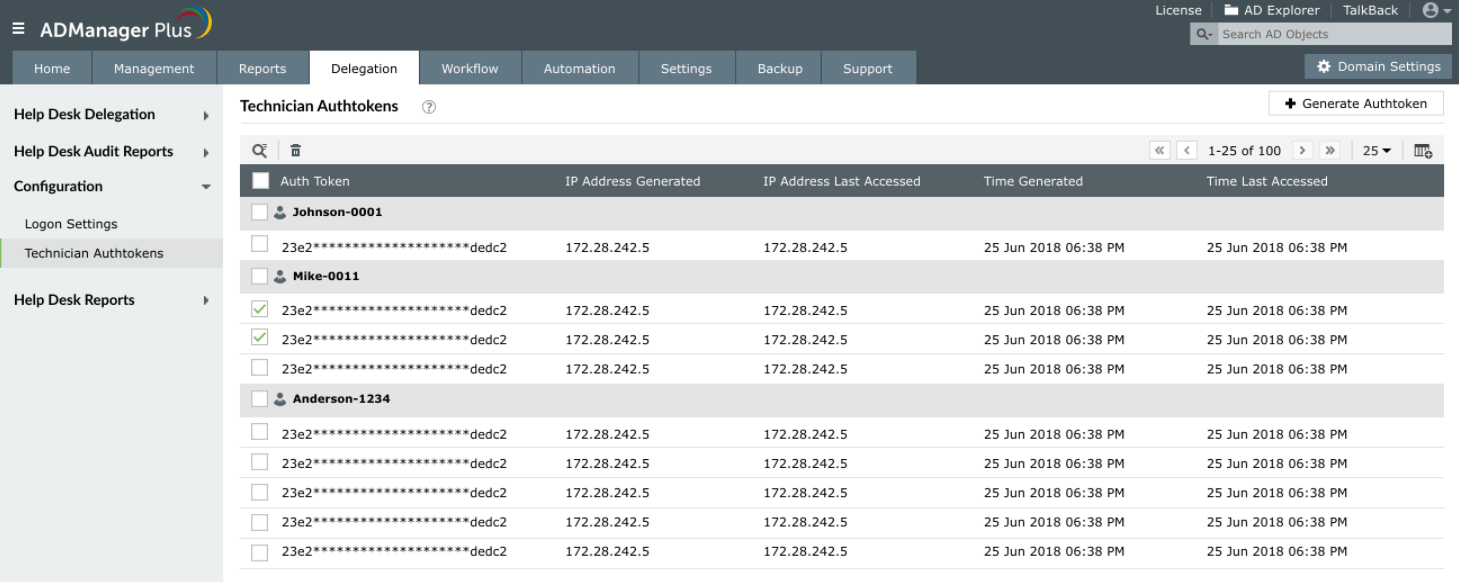The height and width of the screenshot is (582, 1459).
Task: Open Domain Settings
Action: click(1378, 66)
